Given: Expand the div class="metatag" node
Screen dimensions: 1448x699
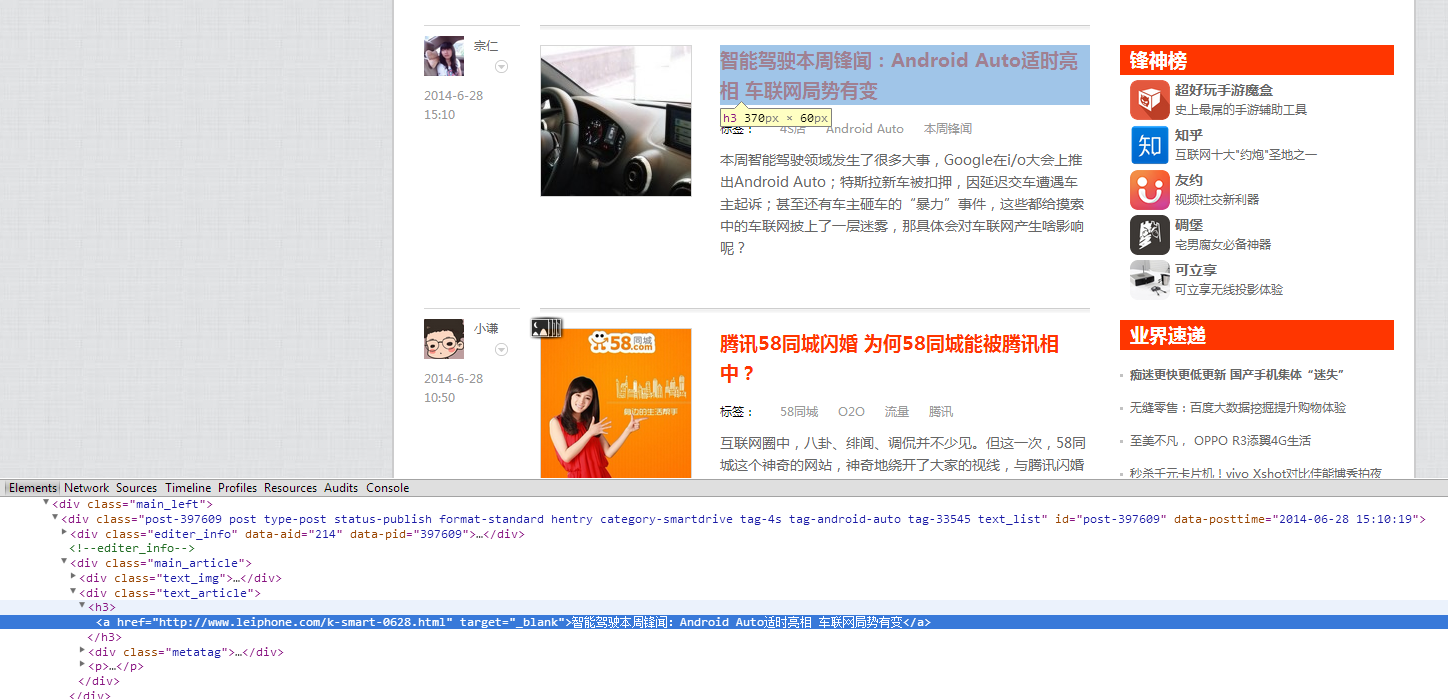Looking at the screenshot, I should coord(81,651).
